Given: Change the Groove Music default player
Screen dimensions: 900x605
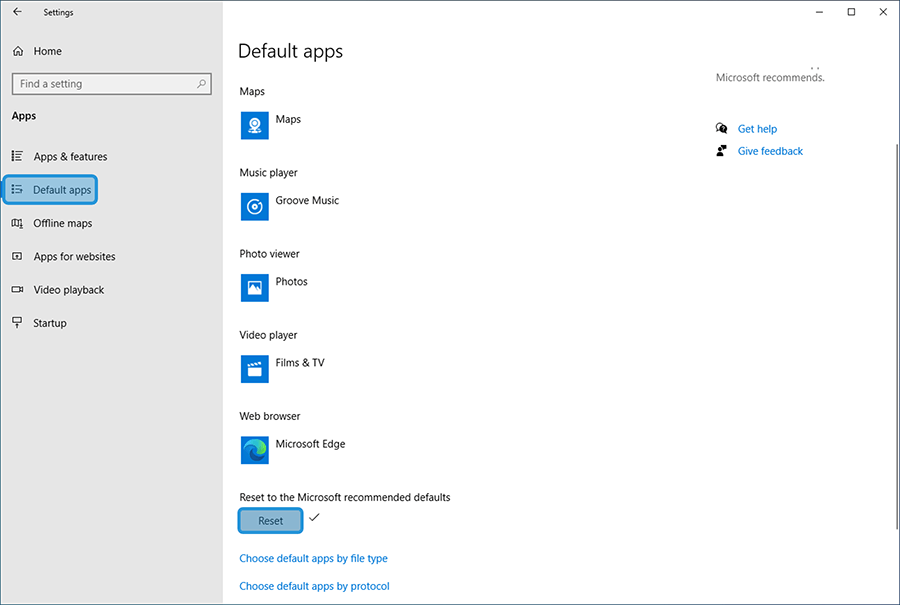Looking at the screenshot, I should click(307, 200).
